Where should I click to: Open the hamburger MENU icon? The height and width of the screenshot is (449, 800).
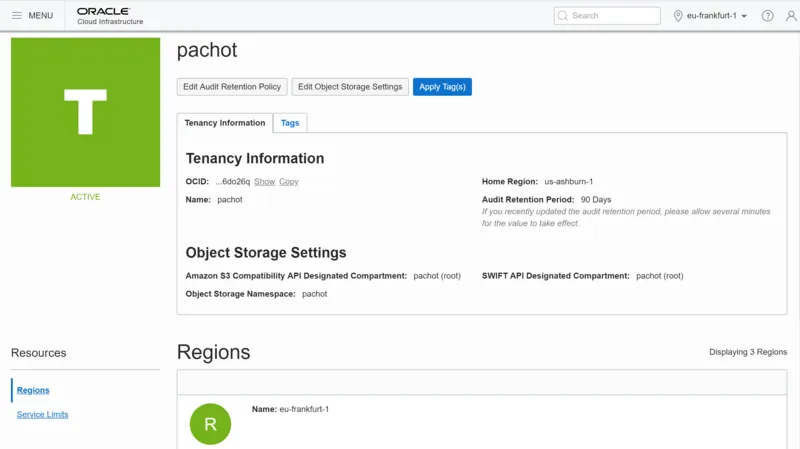17,15
